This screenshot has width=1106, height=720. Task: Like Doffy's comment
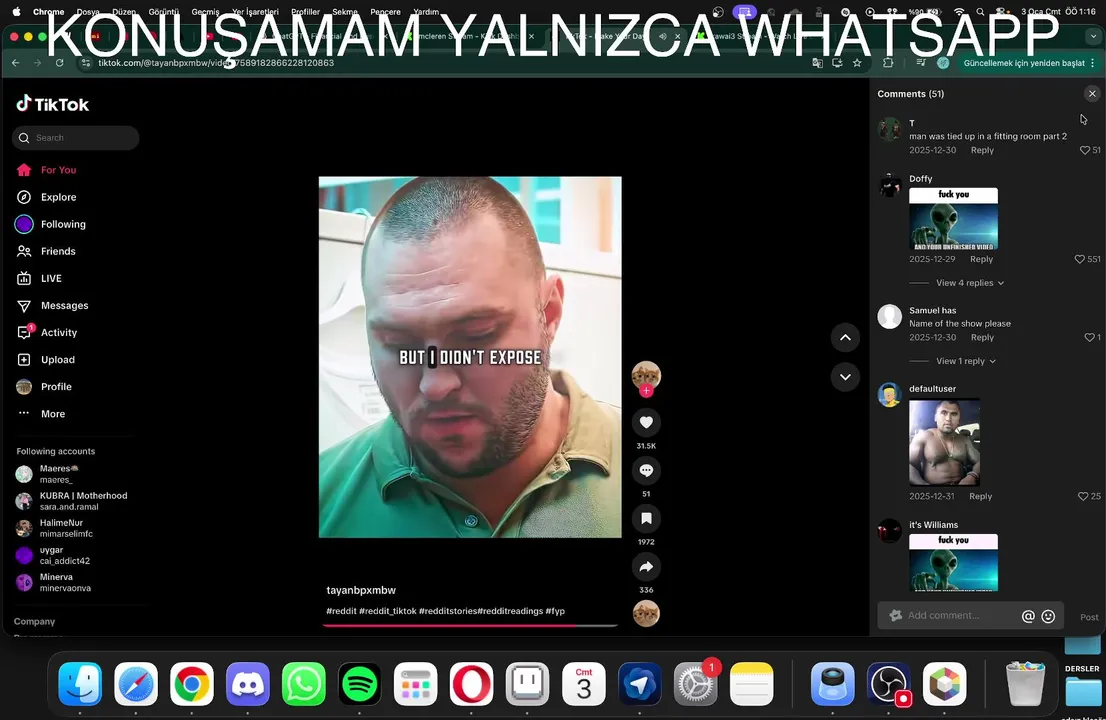[1079, 260]
